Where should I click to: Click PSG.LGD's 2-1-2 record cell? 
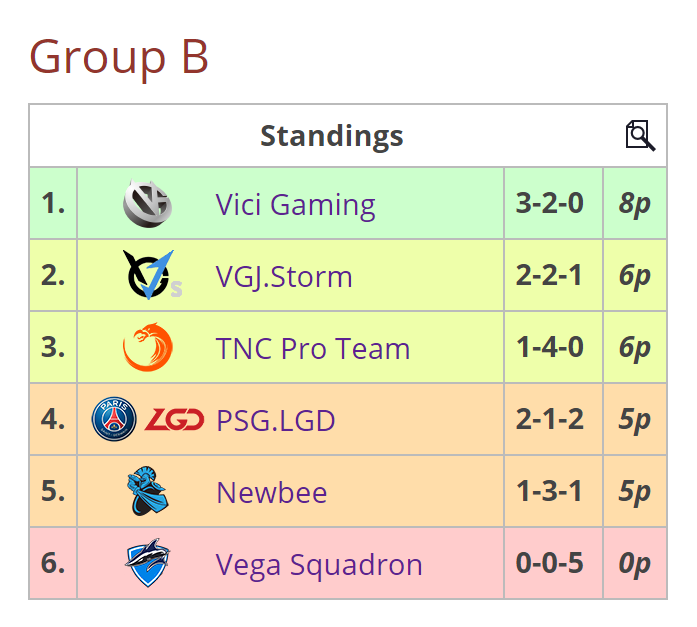549,420
